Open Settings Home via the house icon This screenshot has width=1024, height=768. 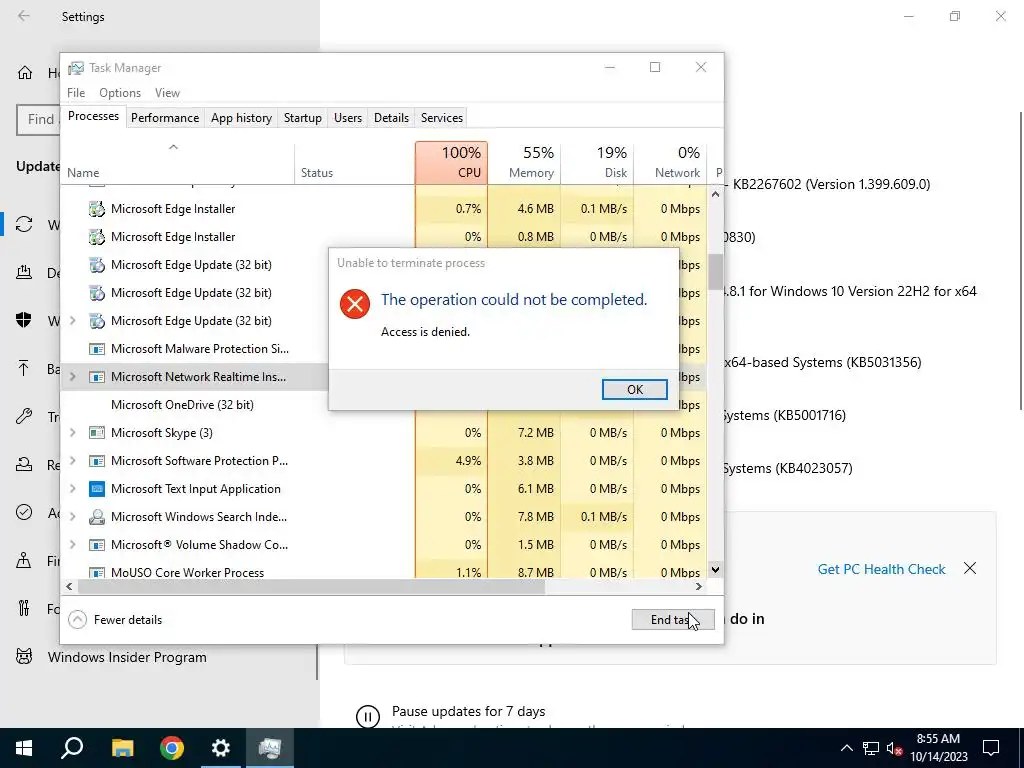click(x=25, y=72)
